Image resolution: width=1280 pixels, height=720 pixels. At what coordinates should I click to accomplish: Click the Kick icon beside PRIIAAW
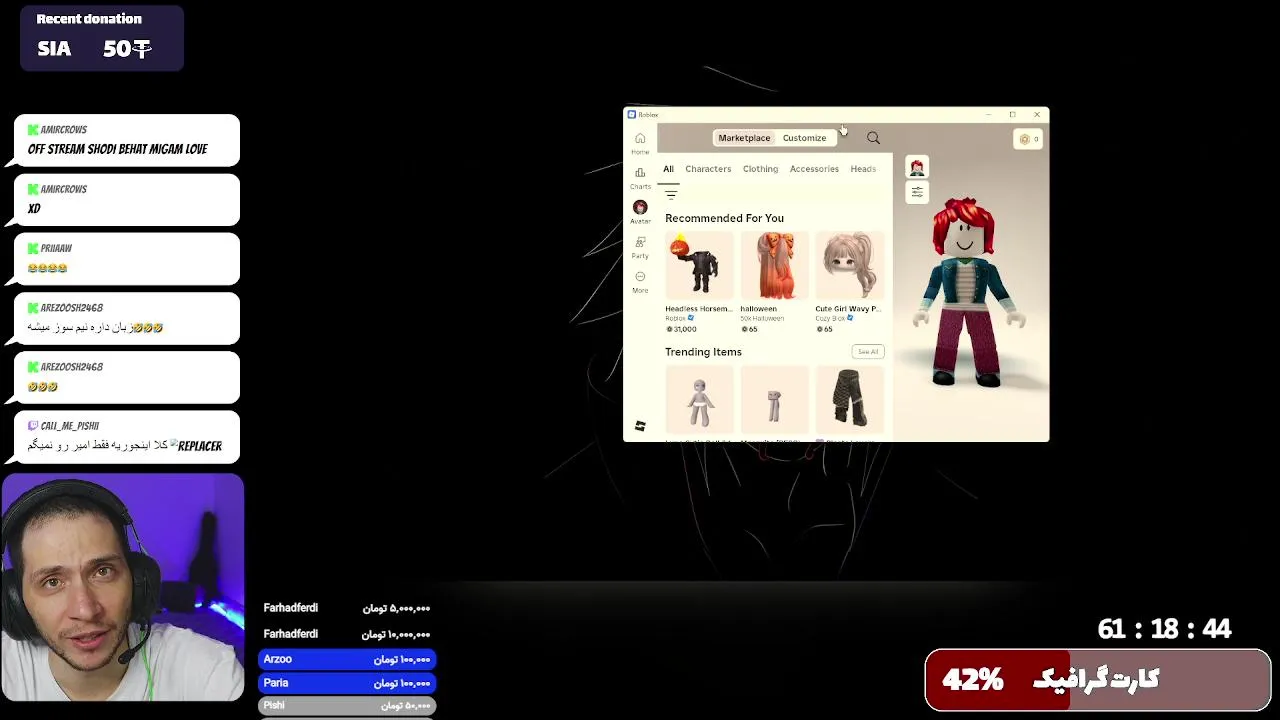(x=33, y=248)
